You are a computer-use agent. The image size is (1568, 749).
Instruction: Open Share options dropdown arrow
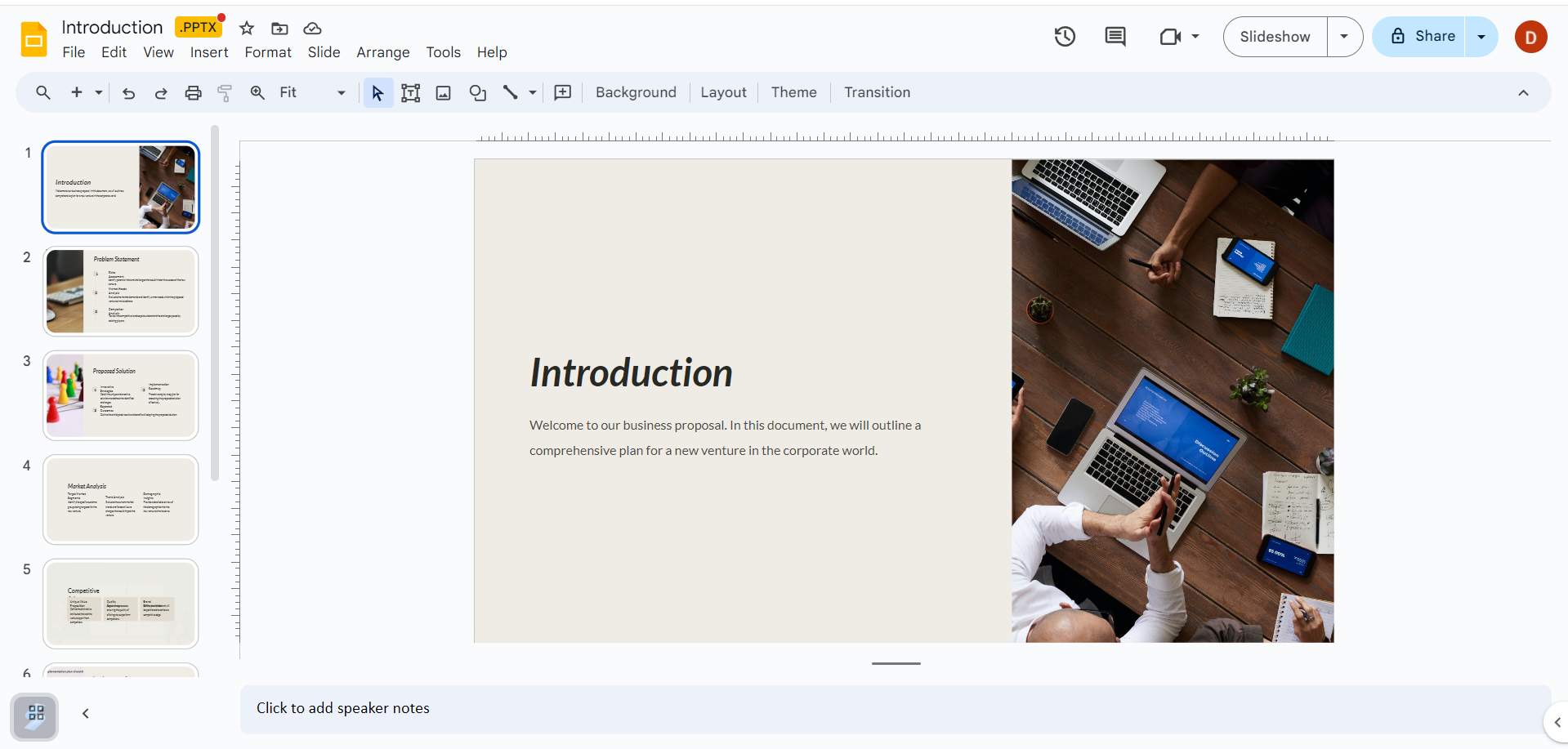click(1481, 37)
